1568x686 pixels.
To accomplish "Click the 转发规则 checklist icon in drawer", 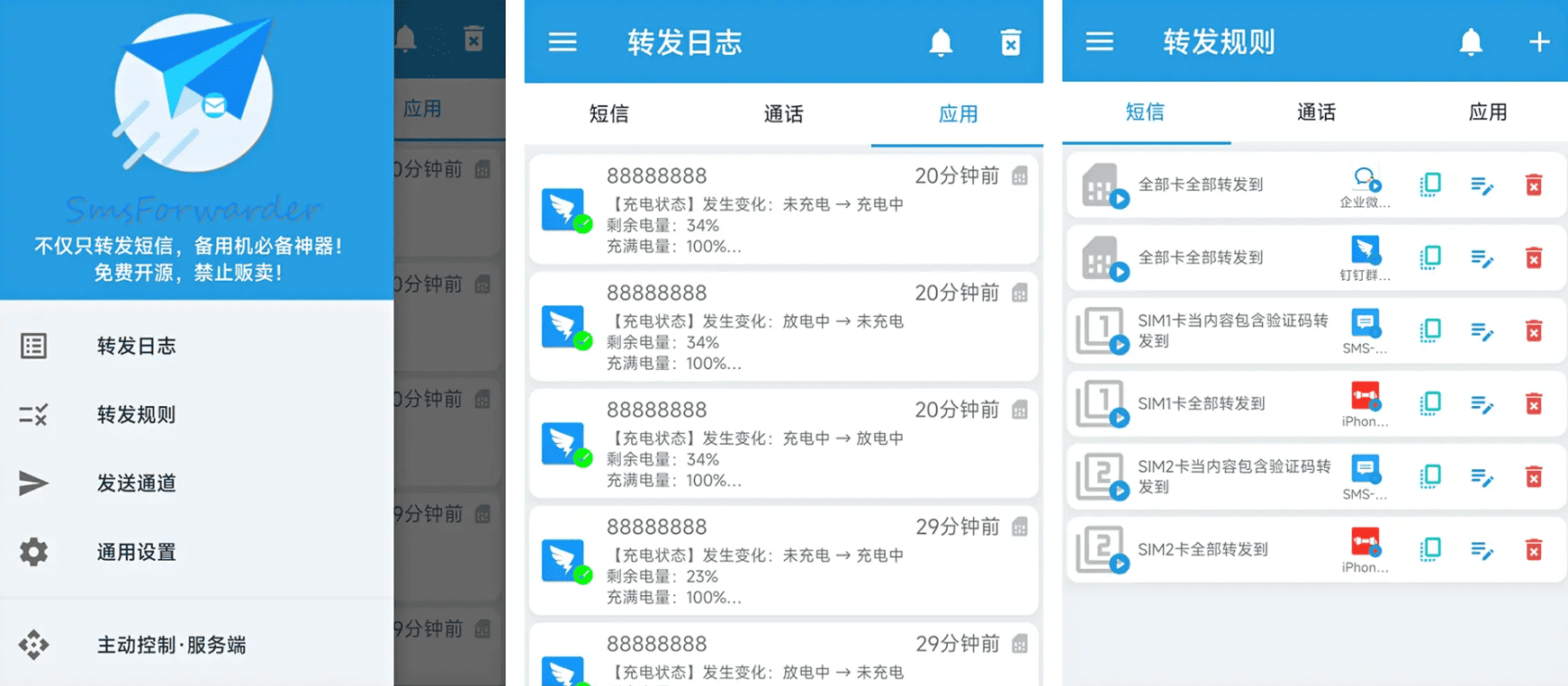I will click(33, 414).
